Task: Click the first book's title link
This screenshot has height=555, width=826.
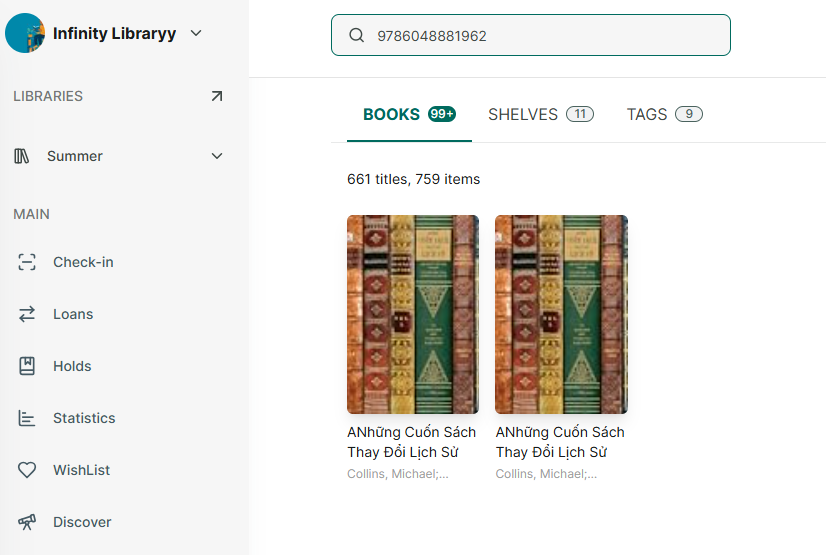Action: [411, 442]
